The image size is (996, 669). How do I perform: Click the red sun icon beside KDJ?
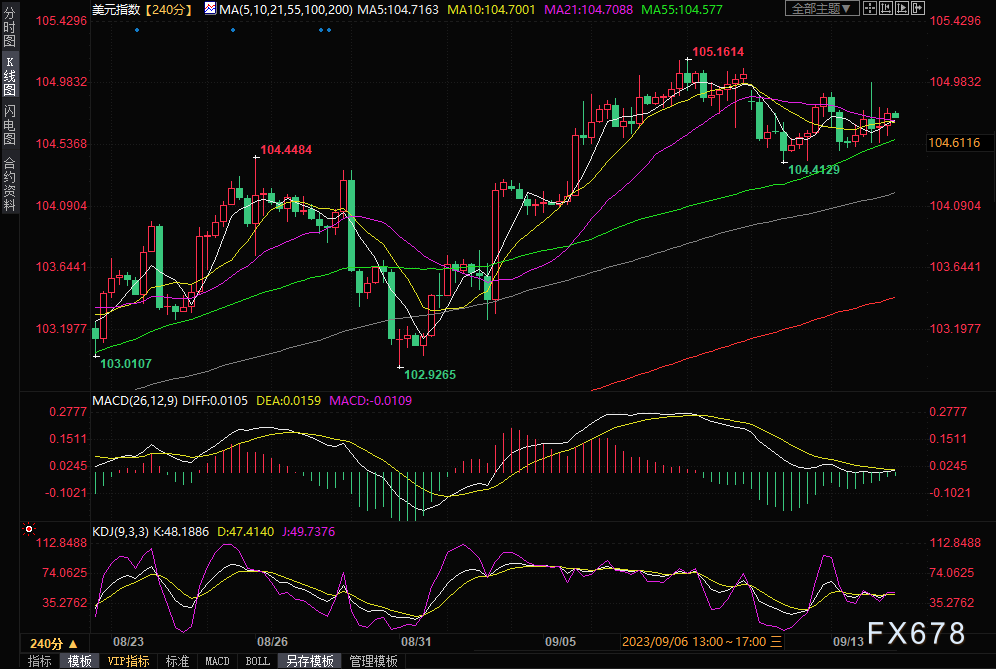pos(29,528)
